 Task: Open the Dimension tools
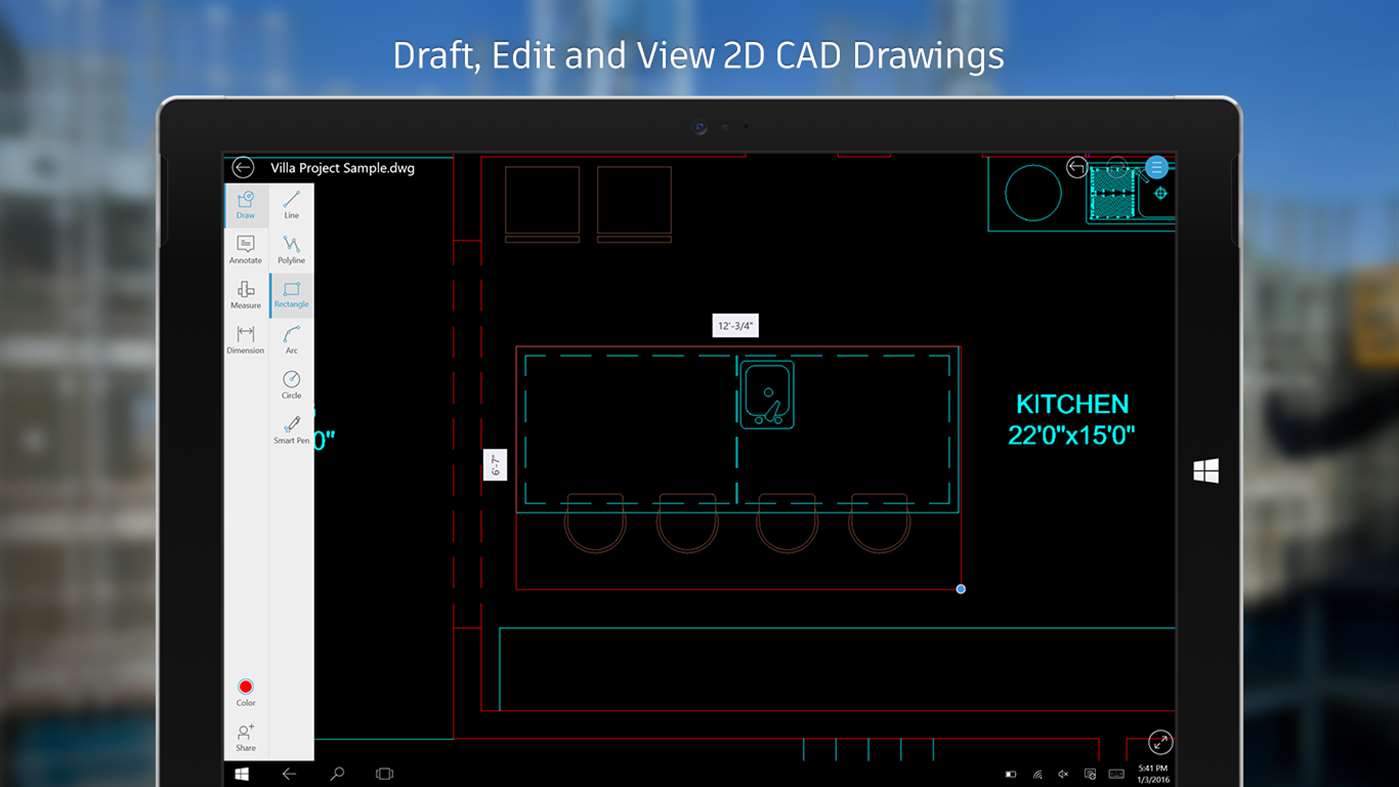coord(246,340)
